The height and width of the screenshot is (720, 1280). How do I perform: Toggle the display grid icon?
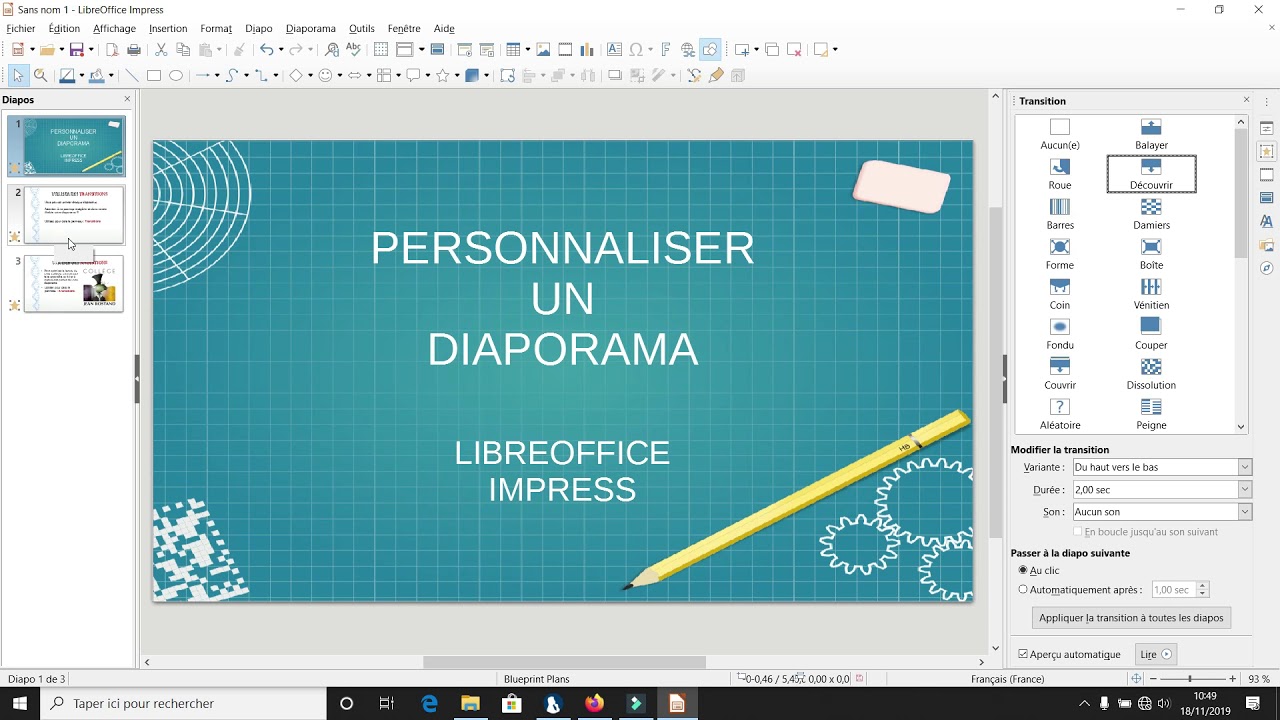point(381,49)
